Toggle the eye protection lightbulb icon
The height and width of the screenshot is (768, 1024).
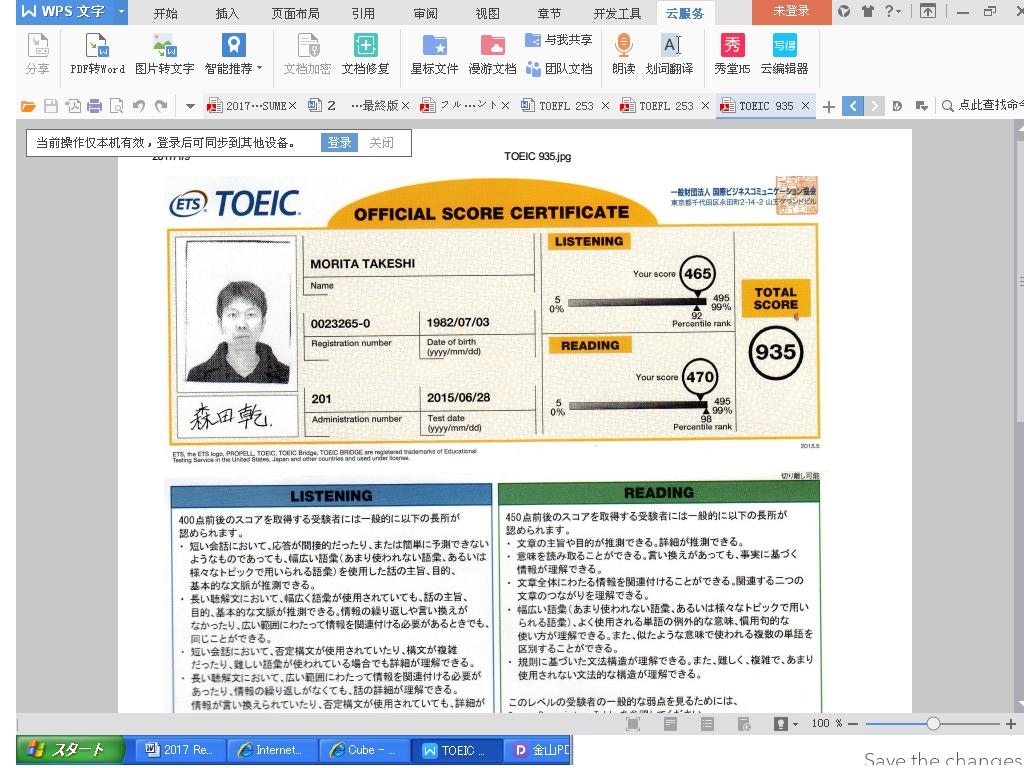click(x=780, y=724)
